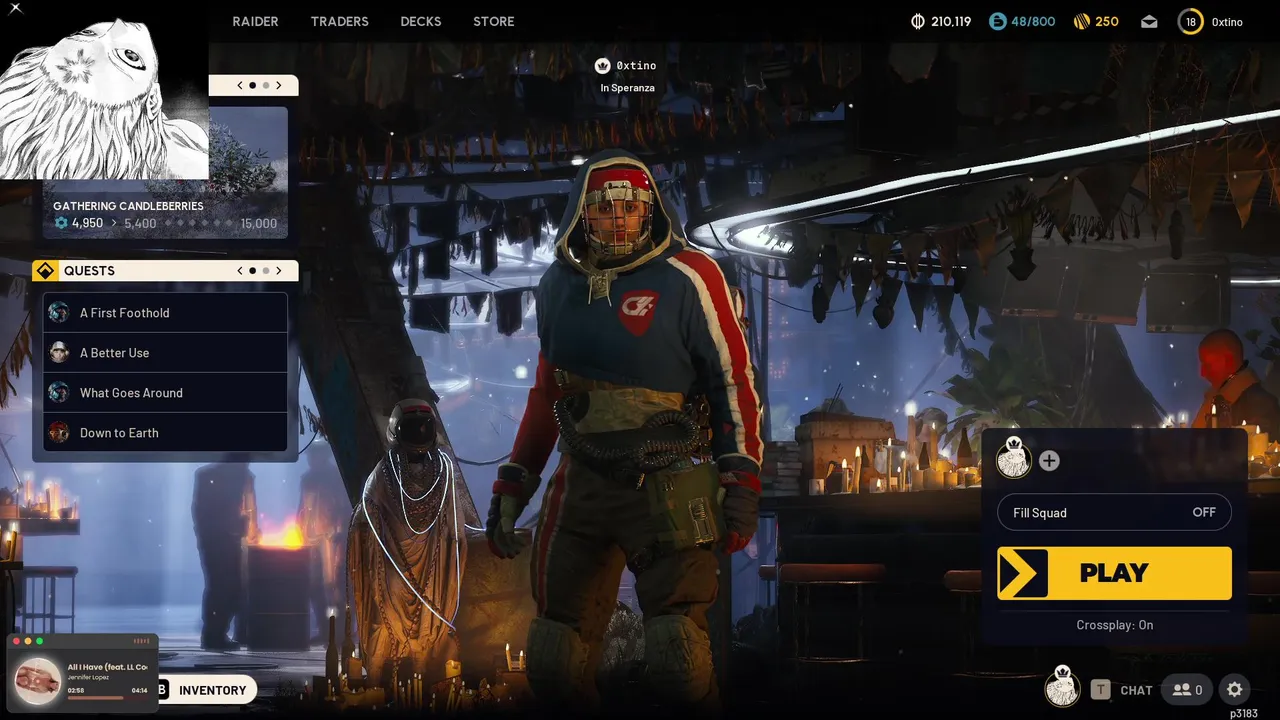Image resolution: width=1280 pixels, height=720 pixels.
Task: Open the RAIDER menu tab
Action: tap(255, 21)
